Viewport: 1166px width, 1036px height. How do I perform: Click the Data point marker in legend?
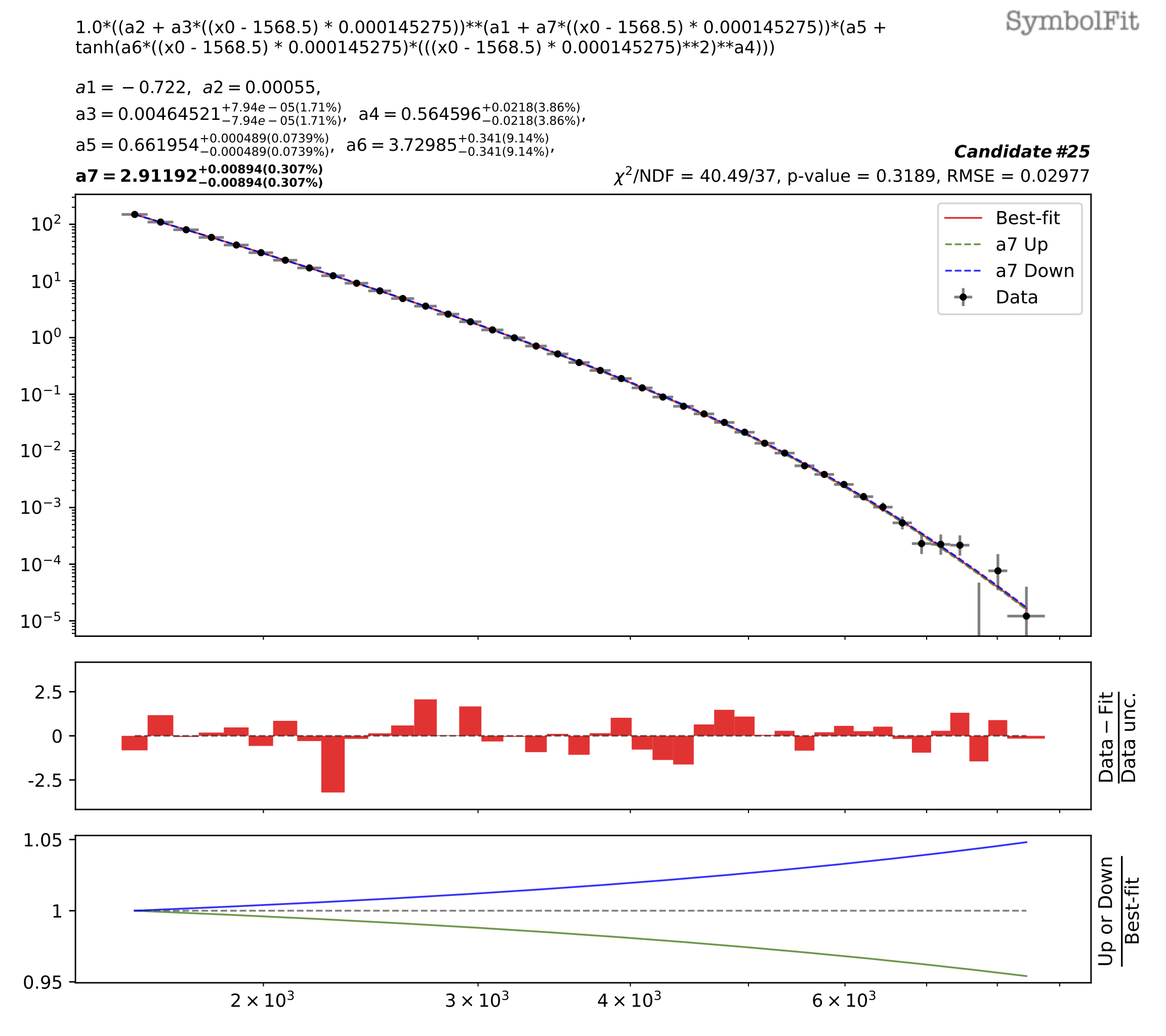[x=963, y=297]
